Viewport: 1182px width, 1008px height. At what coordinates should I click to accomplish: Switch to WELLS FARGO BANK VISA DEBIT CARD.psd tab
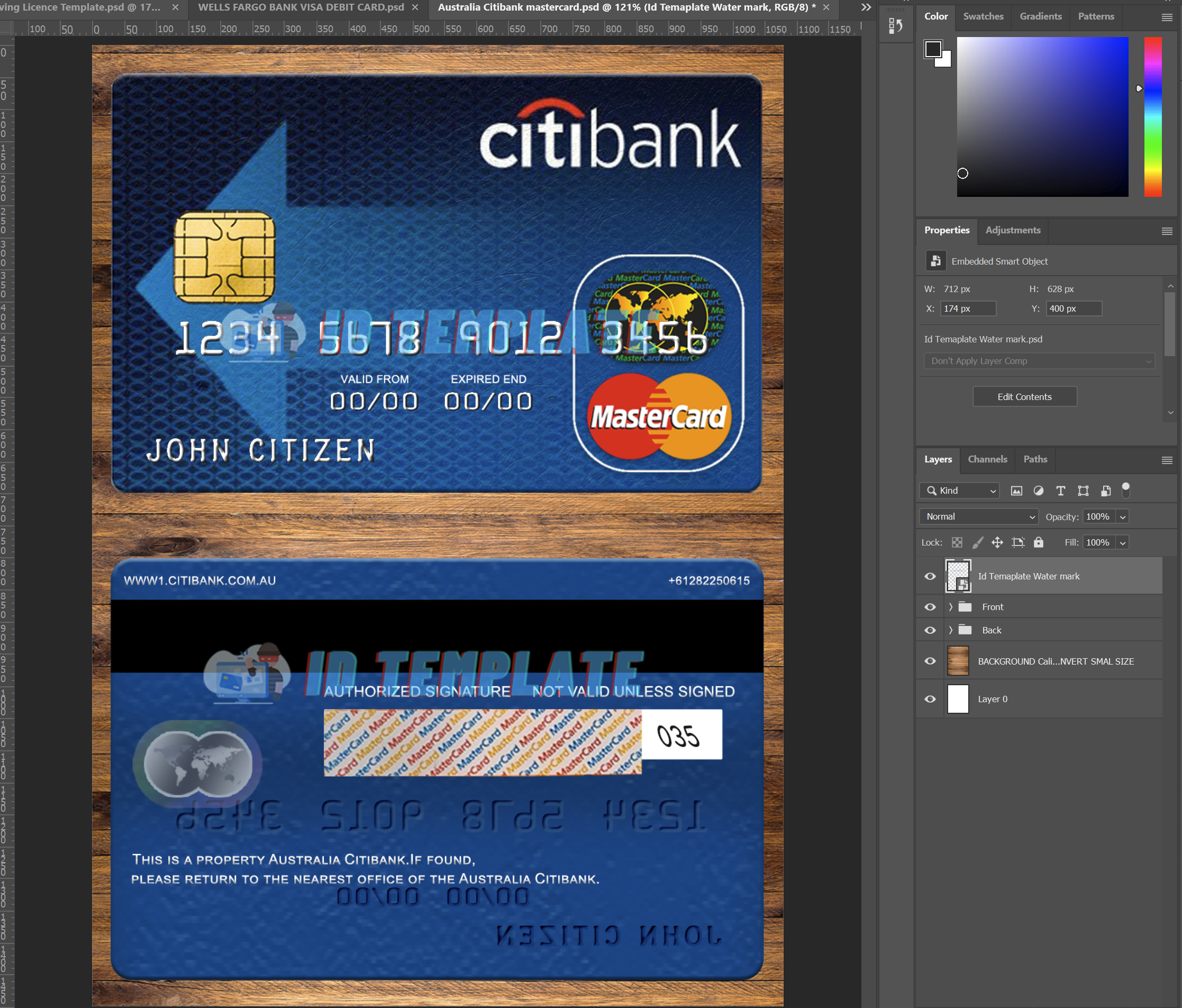coord(301,7)
